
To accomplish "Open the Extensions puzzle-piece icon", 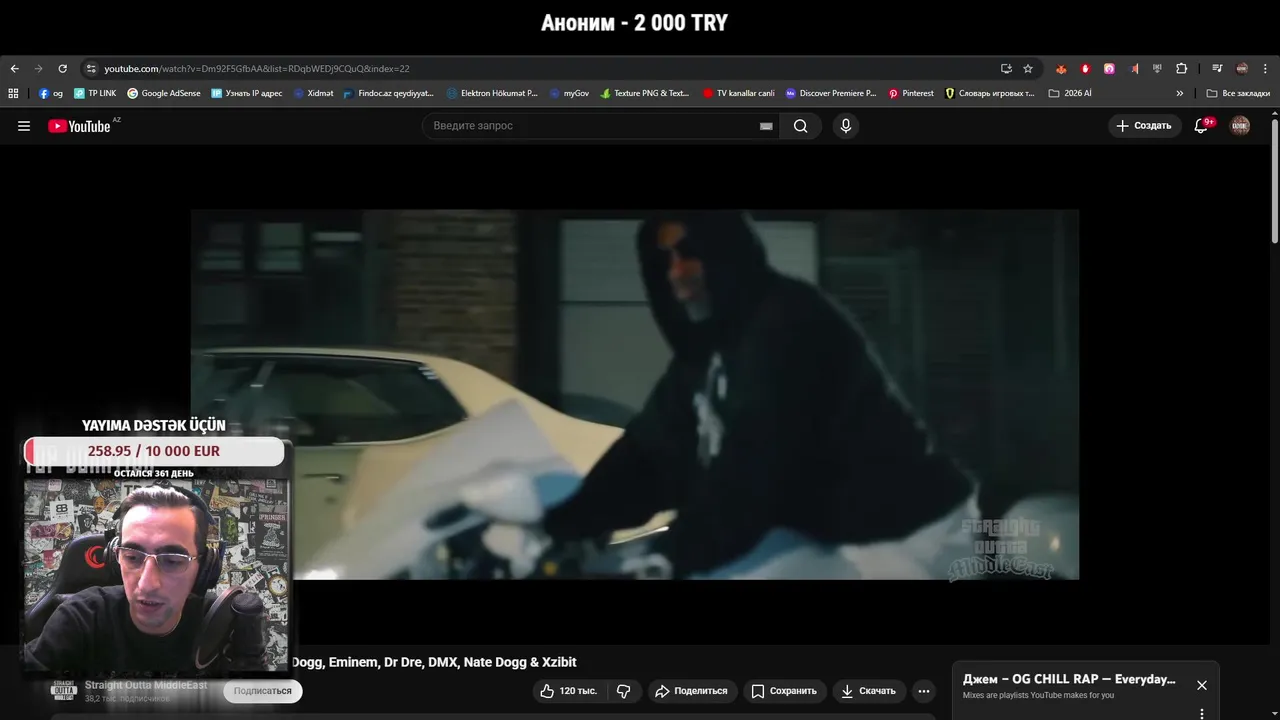I will pos(1181,69).
